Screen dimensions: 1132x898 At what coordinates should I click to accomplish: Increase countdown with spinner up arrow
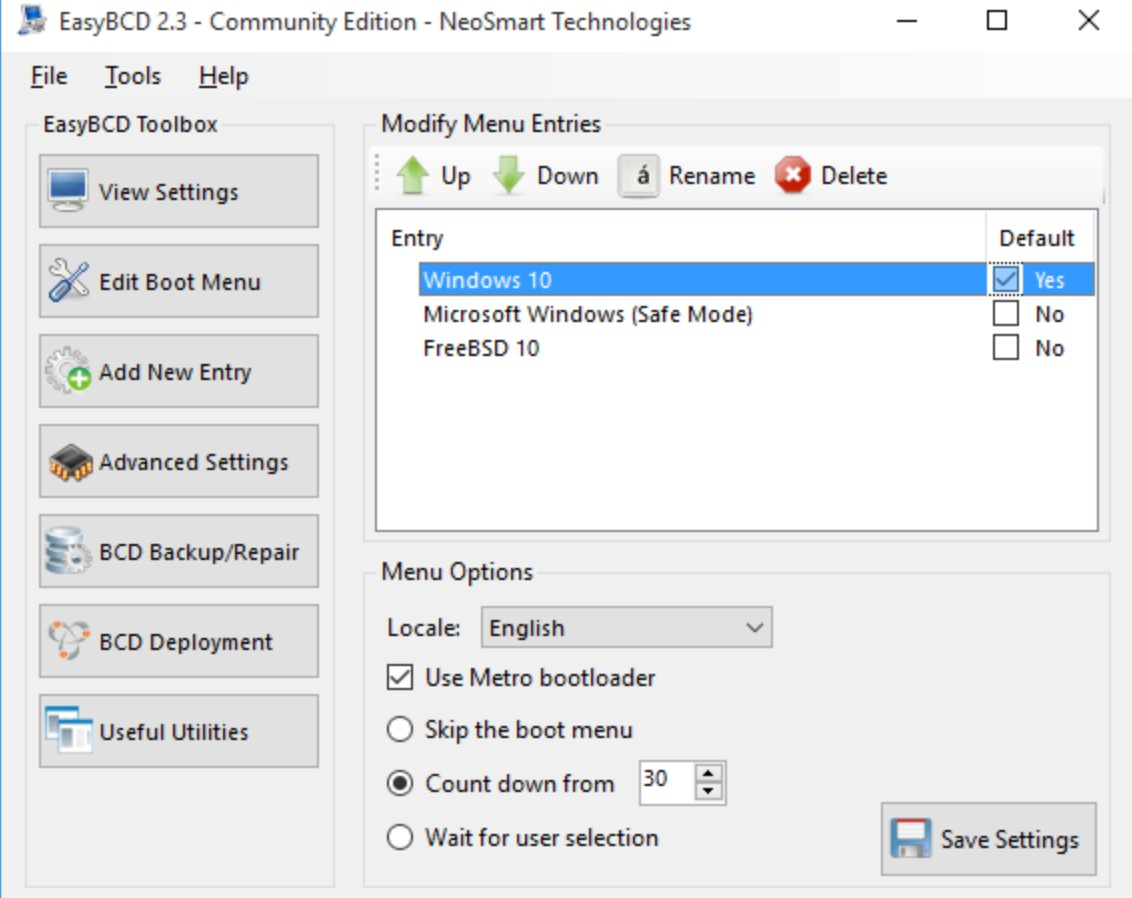708,773
